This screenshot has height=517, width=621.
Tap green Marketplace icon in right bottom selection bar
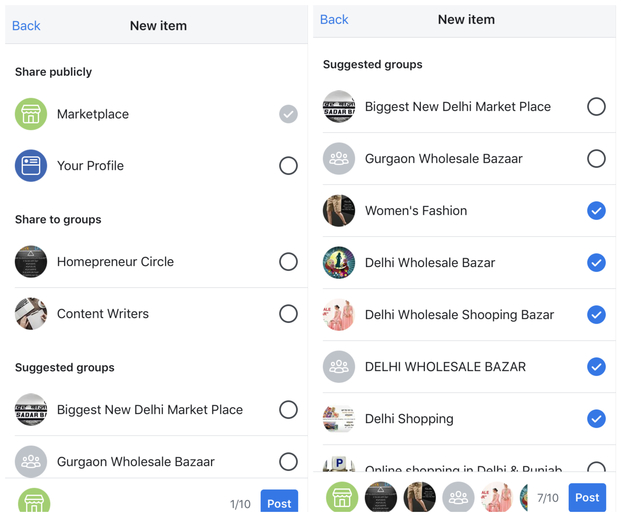[342, 497]
